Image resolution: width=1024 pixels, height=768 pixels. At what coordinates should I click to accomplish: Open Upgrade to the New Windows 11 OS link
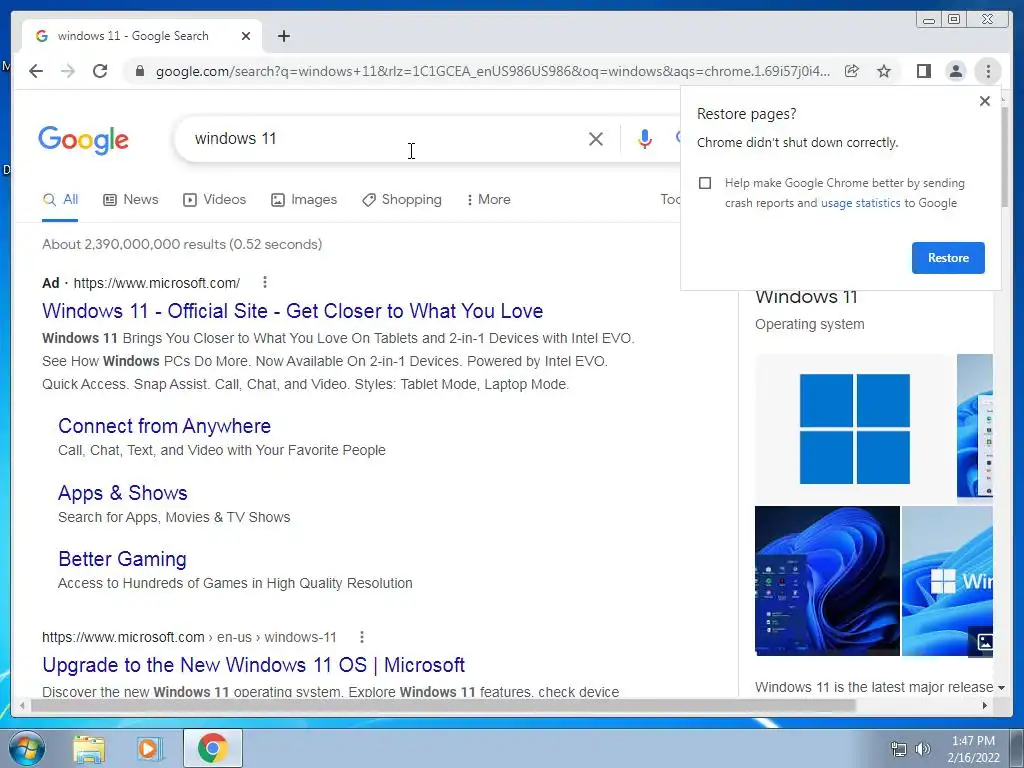(x=253, y=665)
